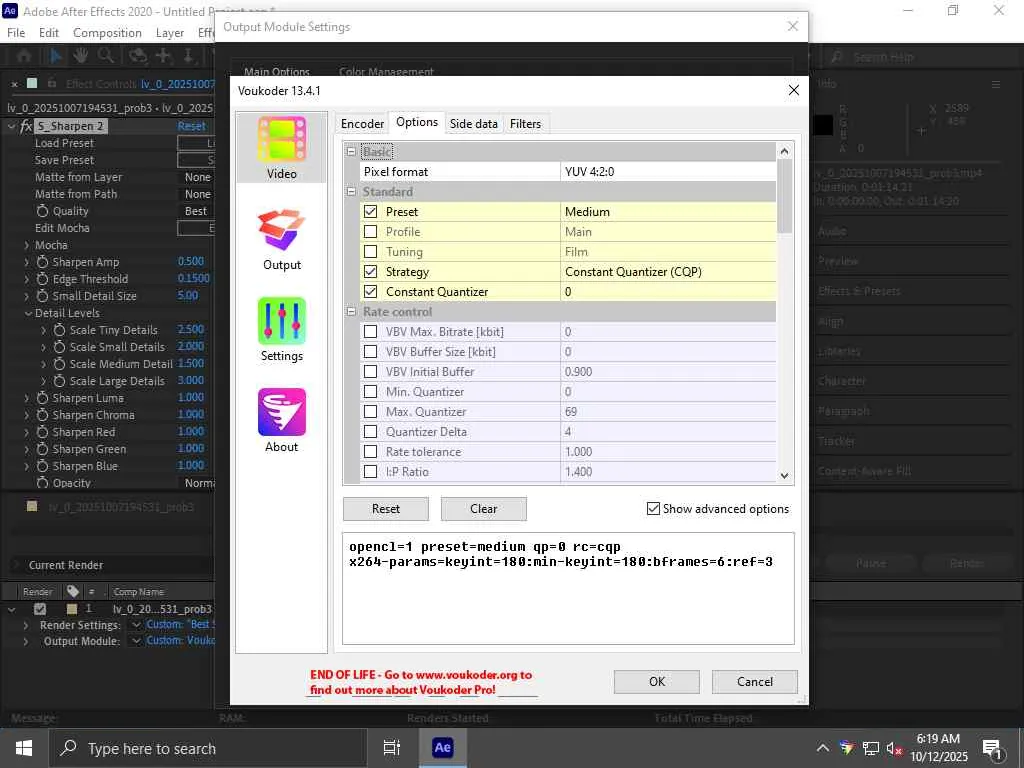Image resolution: width=1024 pixels, height=768 pixels.
Task: Open the Output section in Voukoder sidebar
Action: (281, 239)
